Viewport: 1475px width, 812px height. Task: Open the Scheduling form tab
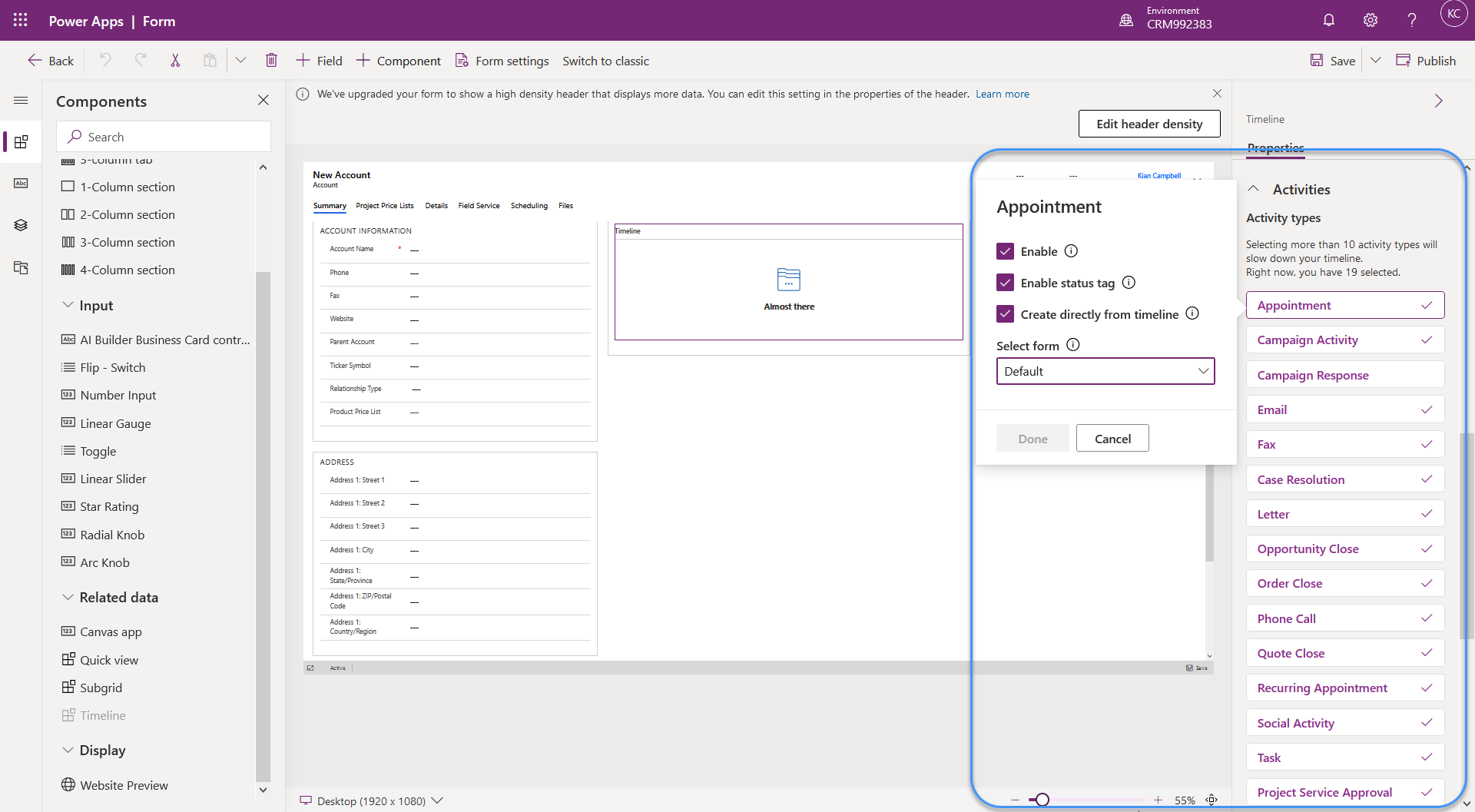click(529, 206)
